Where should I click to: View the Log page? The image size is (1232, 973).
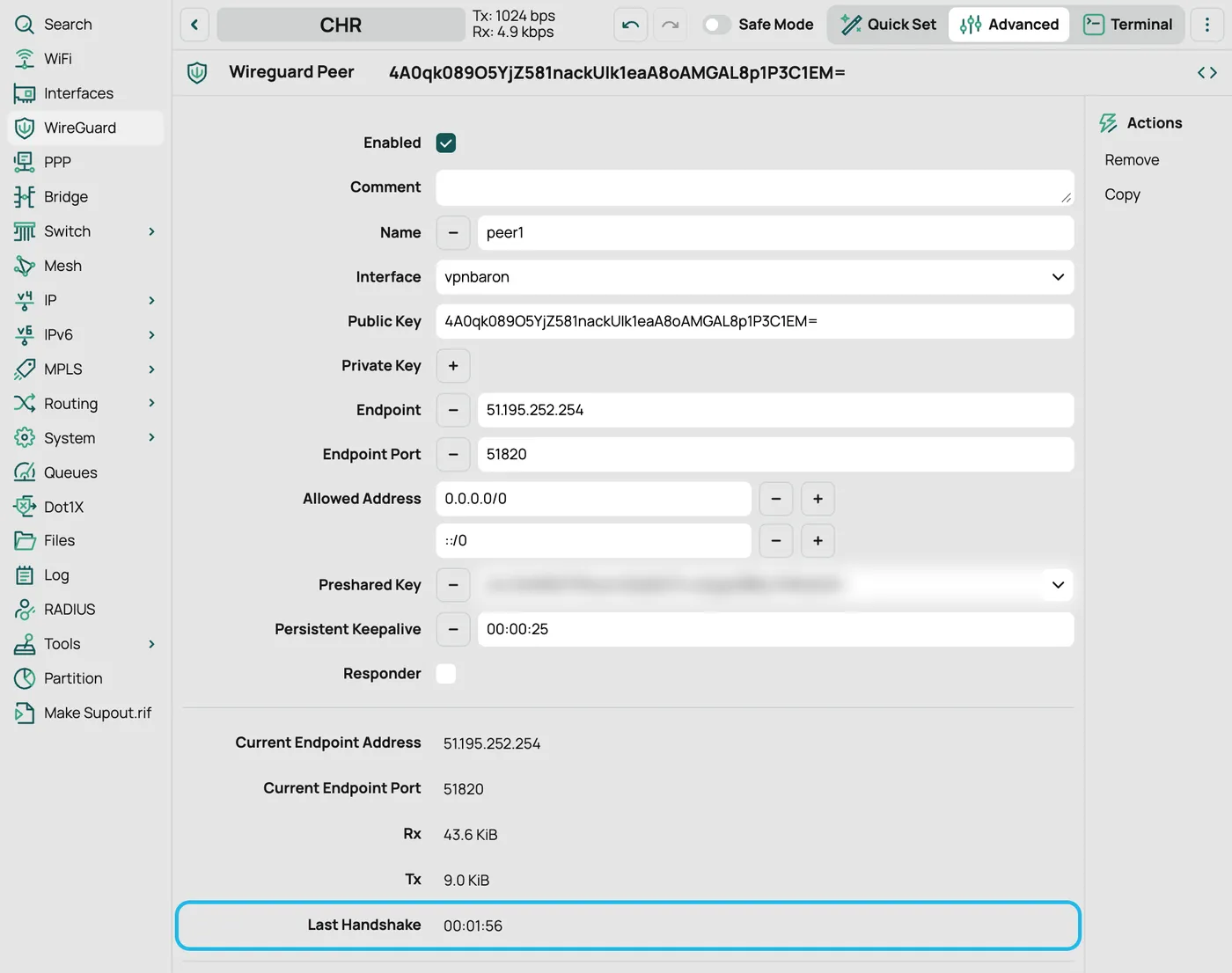(x=41, y=575)
